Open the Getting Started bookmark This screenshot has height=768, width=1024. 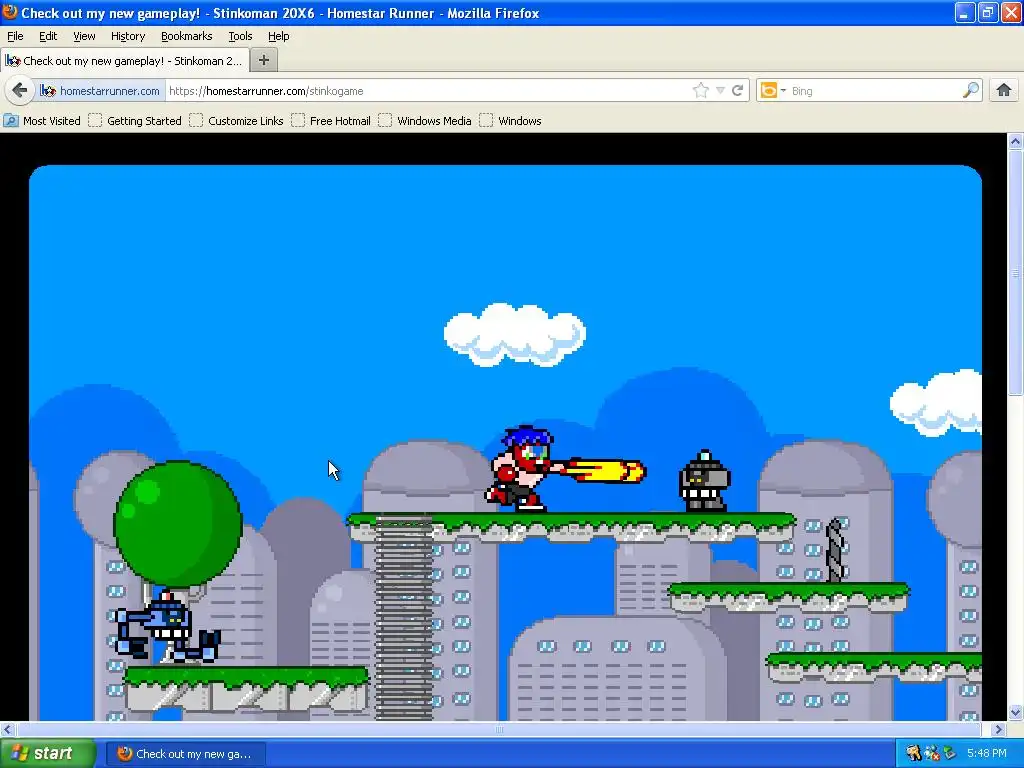pyautogui.click(x=135, y=121)
